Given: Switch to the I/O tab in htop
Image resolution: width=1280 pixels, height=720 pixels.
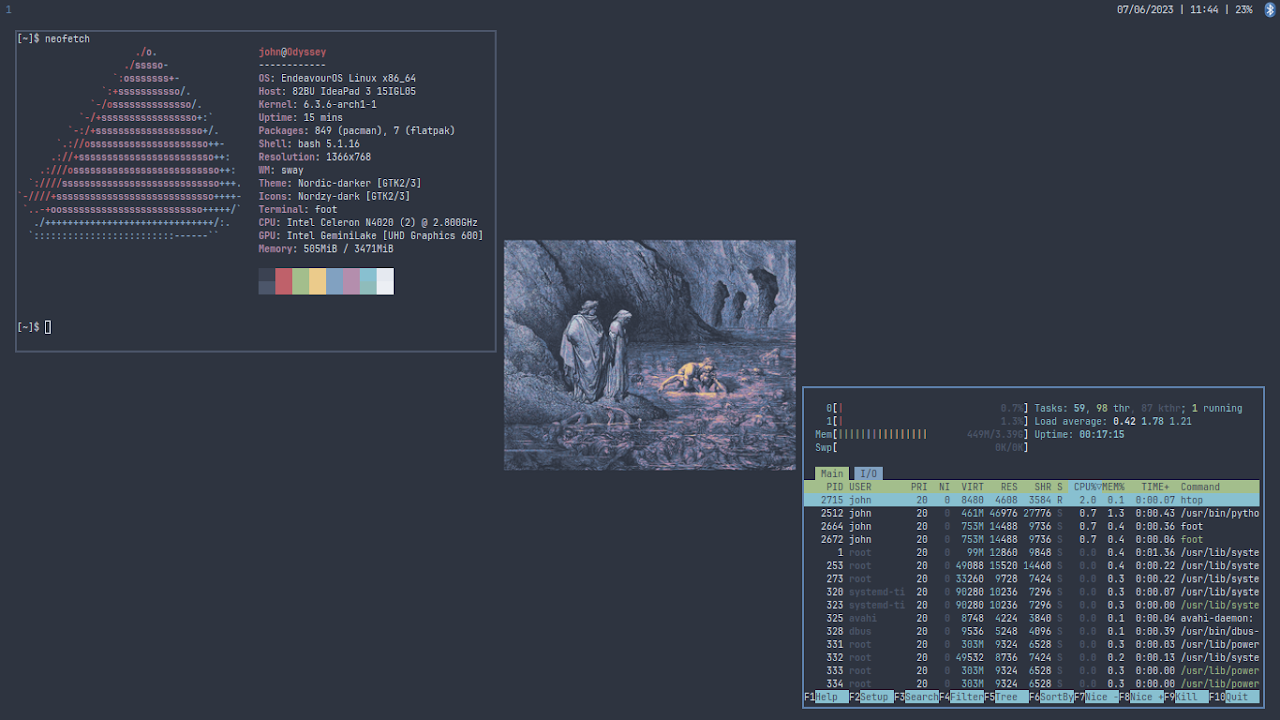Looking at the screenshot, I should 868,474.
